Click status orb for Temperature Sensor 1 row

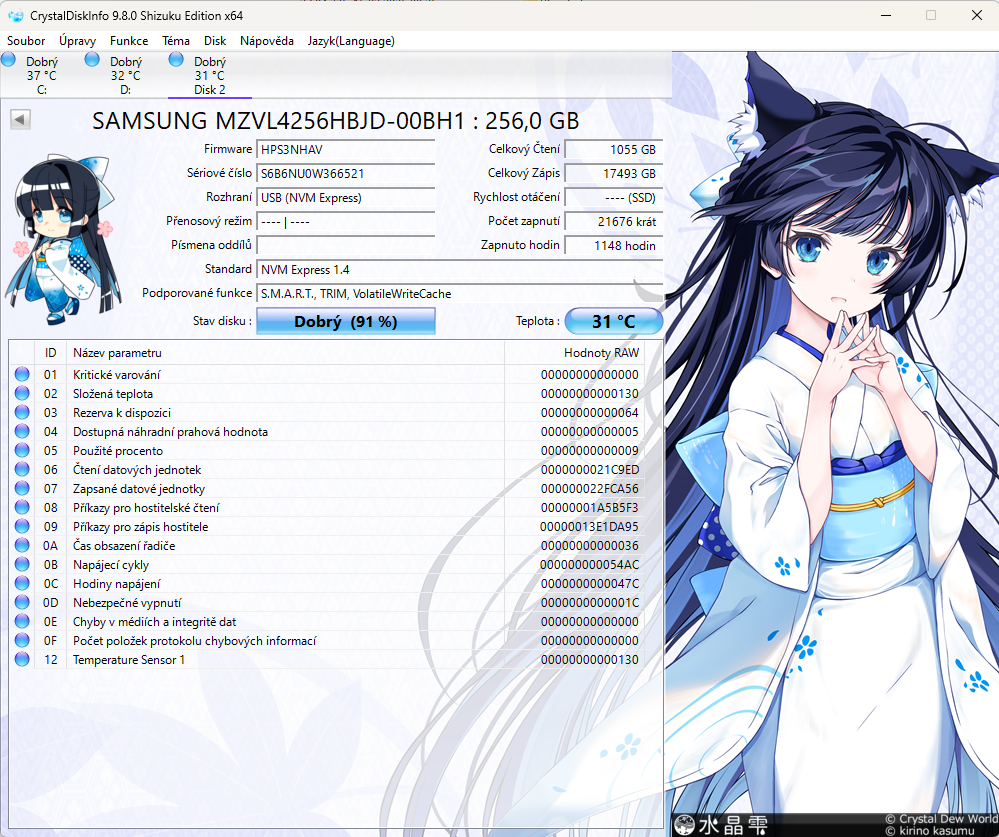tap(22, 659)
